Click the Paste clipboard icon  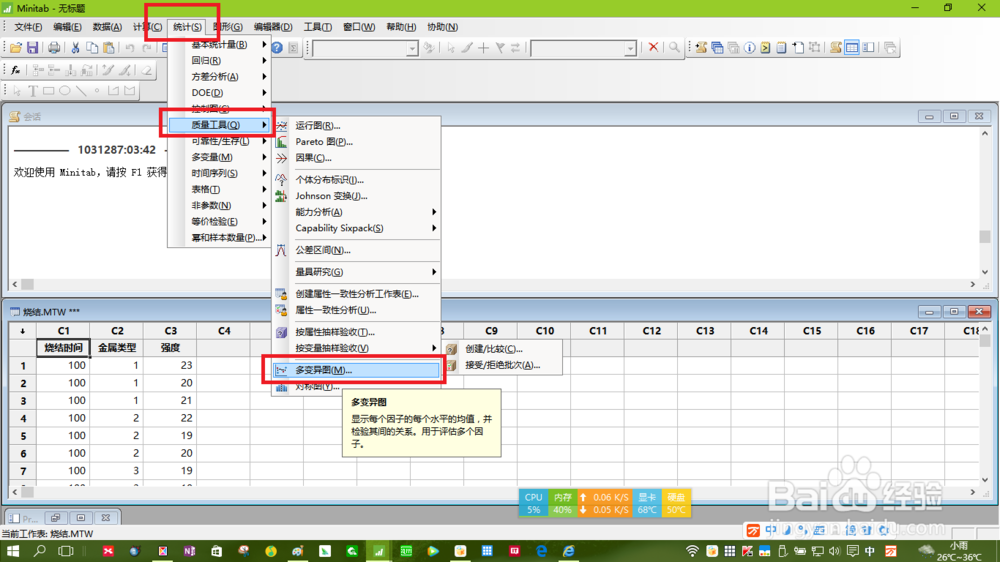tap(109, 48)
